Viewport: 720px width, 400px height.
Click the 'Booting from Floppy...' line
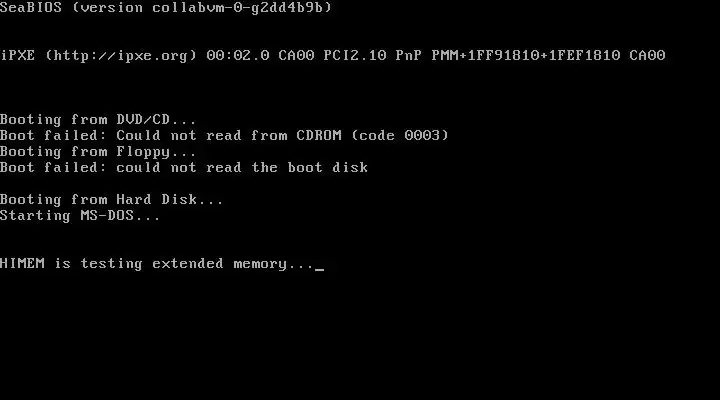tap(98, 152)
